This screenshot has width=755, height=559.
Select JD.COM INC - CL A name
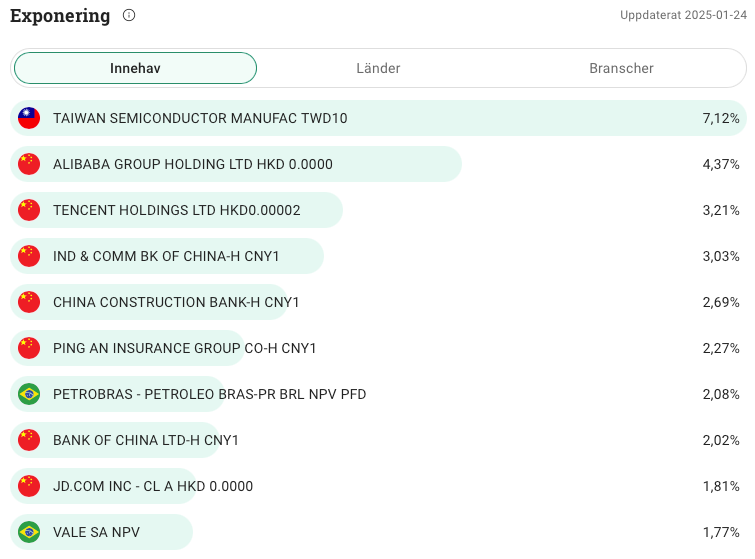(153, 486)
